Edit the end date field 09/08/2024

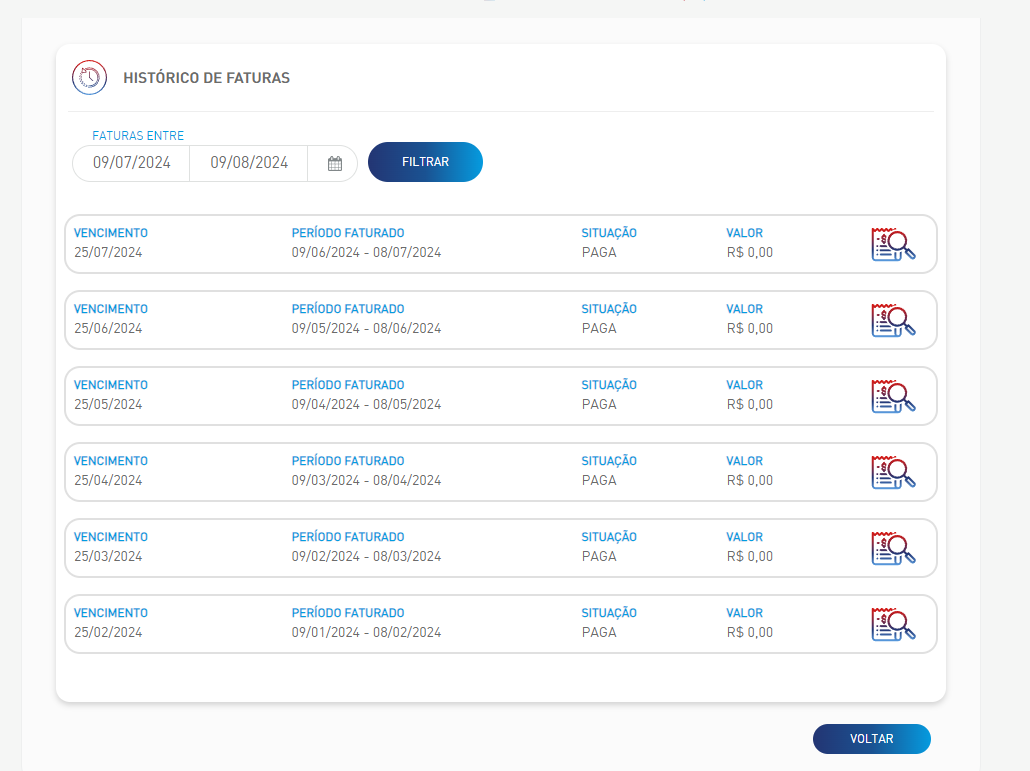(x=249, y=163)
